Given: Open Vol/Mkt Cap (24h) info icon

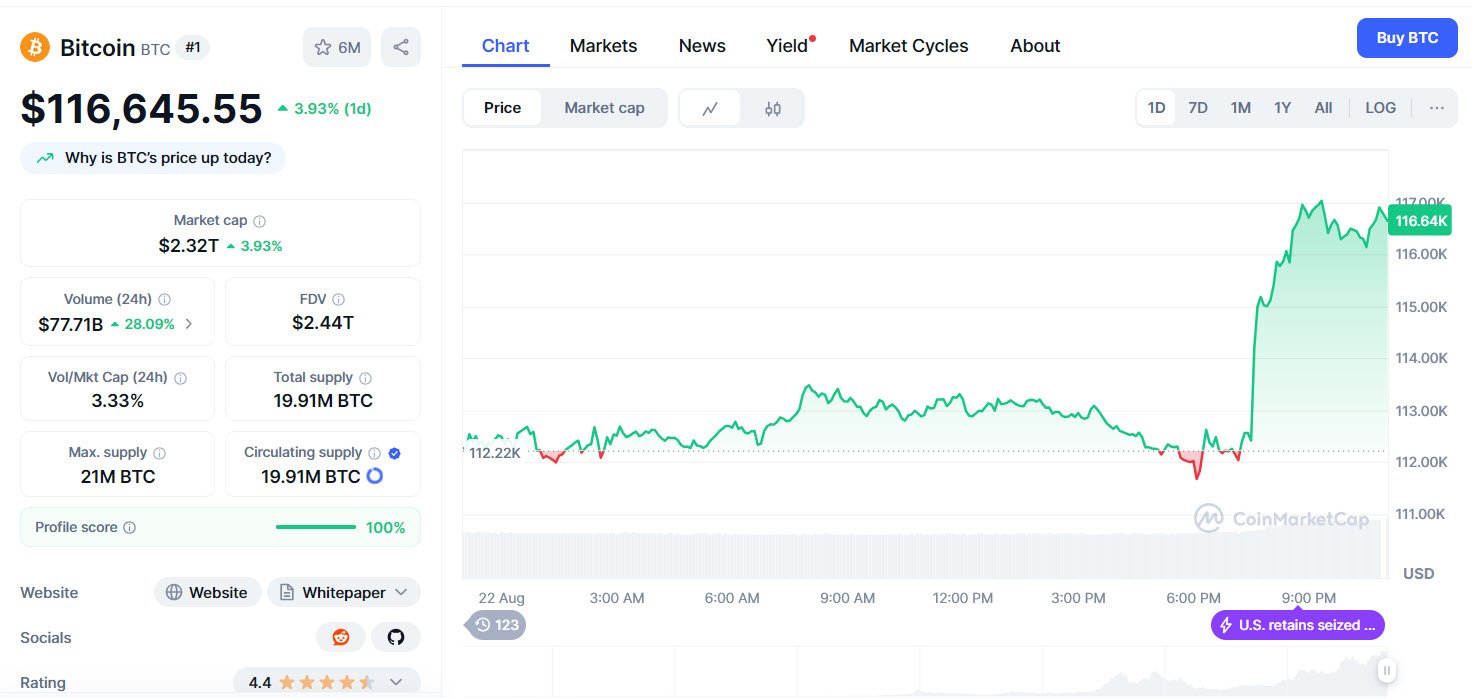Looking at the screenshot, I should (180, 378).
